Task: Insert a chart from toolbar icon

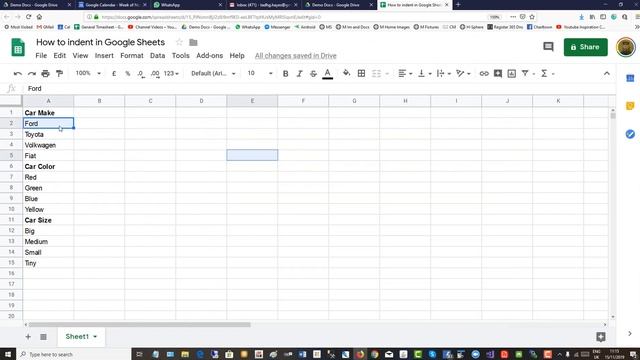Action: pos(511,73)
